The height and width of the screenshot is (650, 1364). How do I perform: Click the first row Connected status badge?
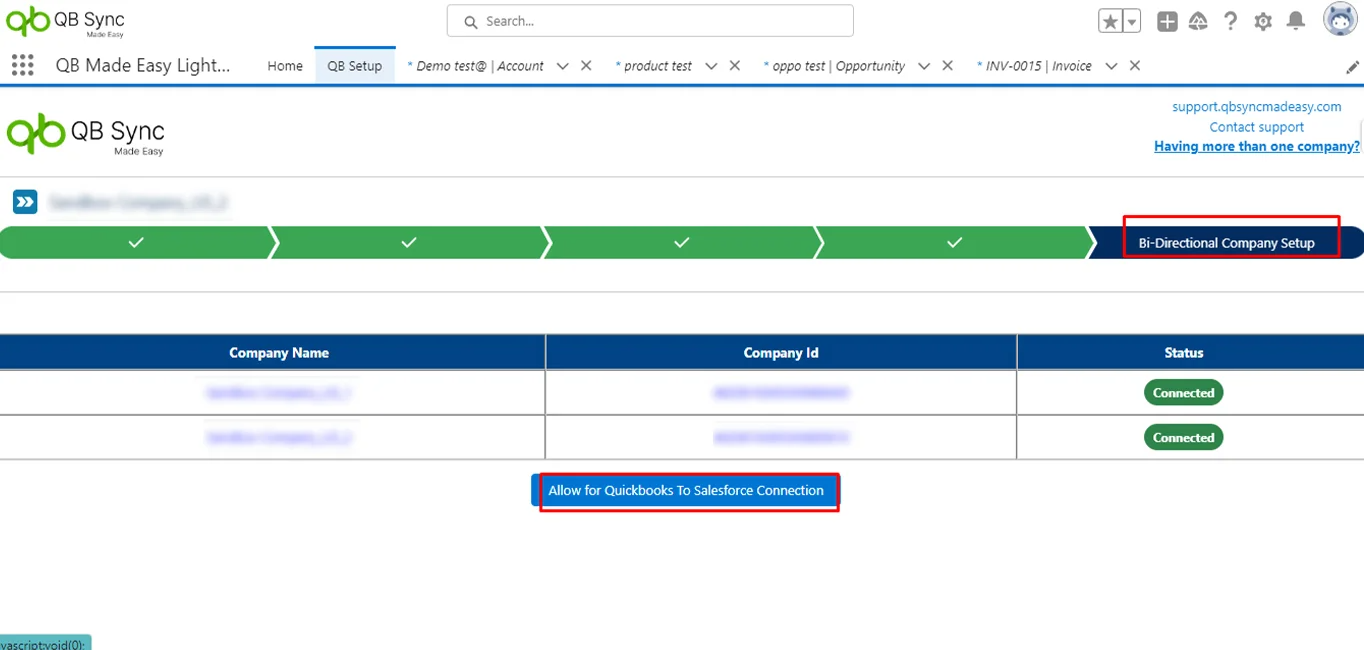tap(1183, 393)
